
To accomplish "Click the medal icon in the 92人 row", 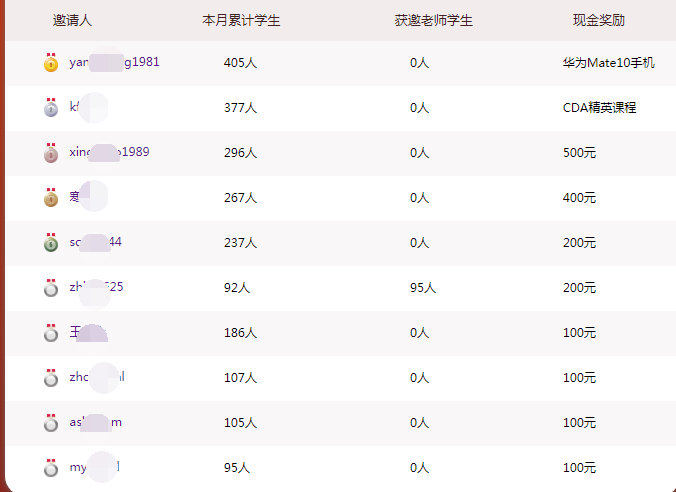I will (51, 288).
